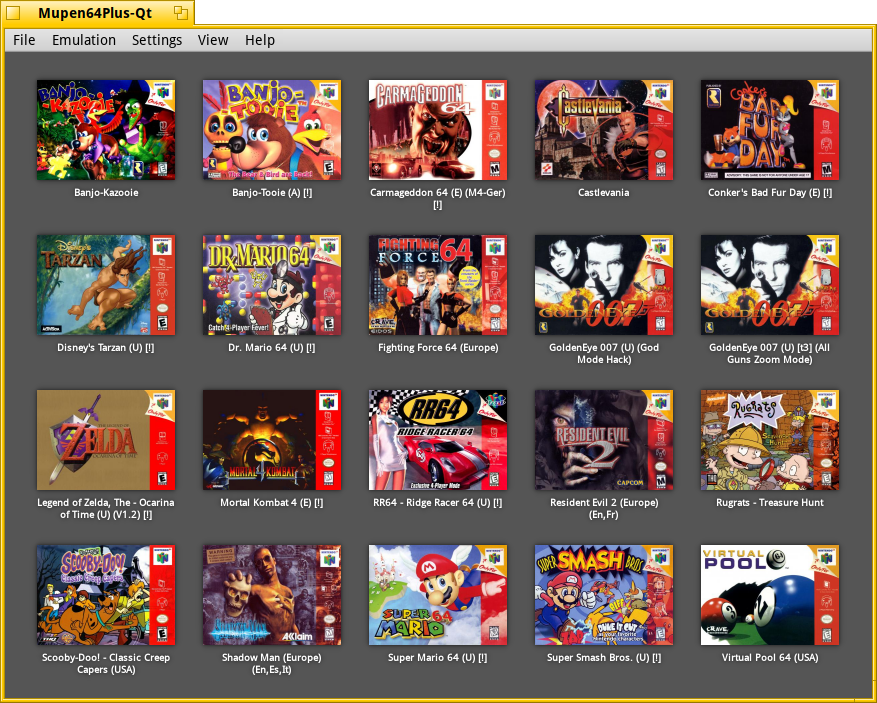Click the 'Castlevania' title text
The width and height of the screenshot is (877, 703).
click(604, 192)
